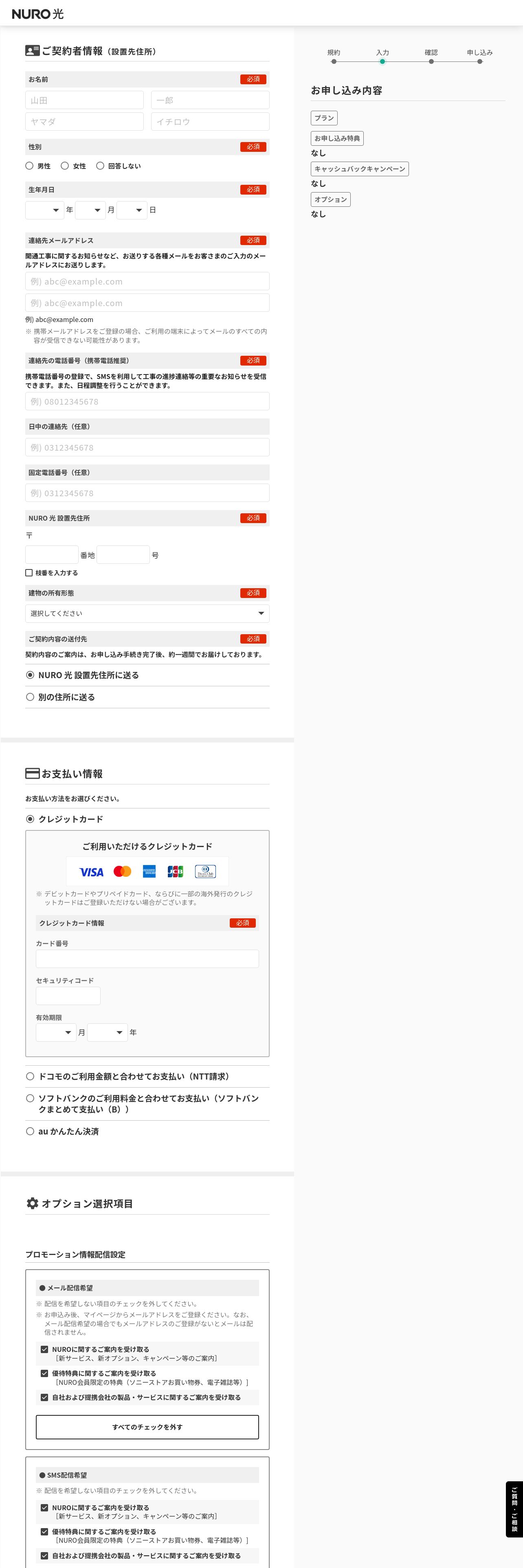
Task: Click 規約 step in progress bar
Action: click(334, 56)
